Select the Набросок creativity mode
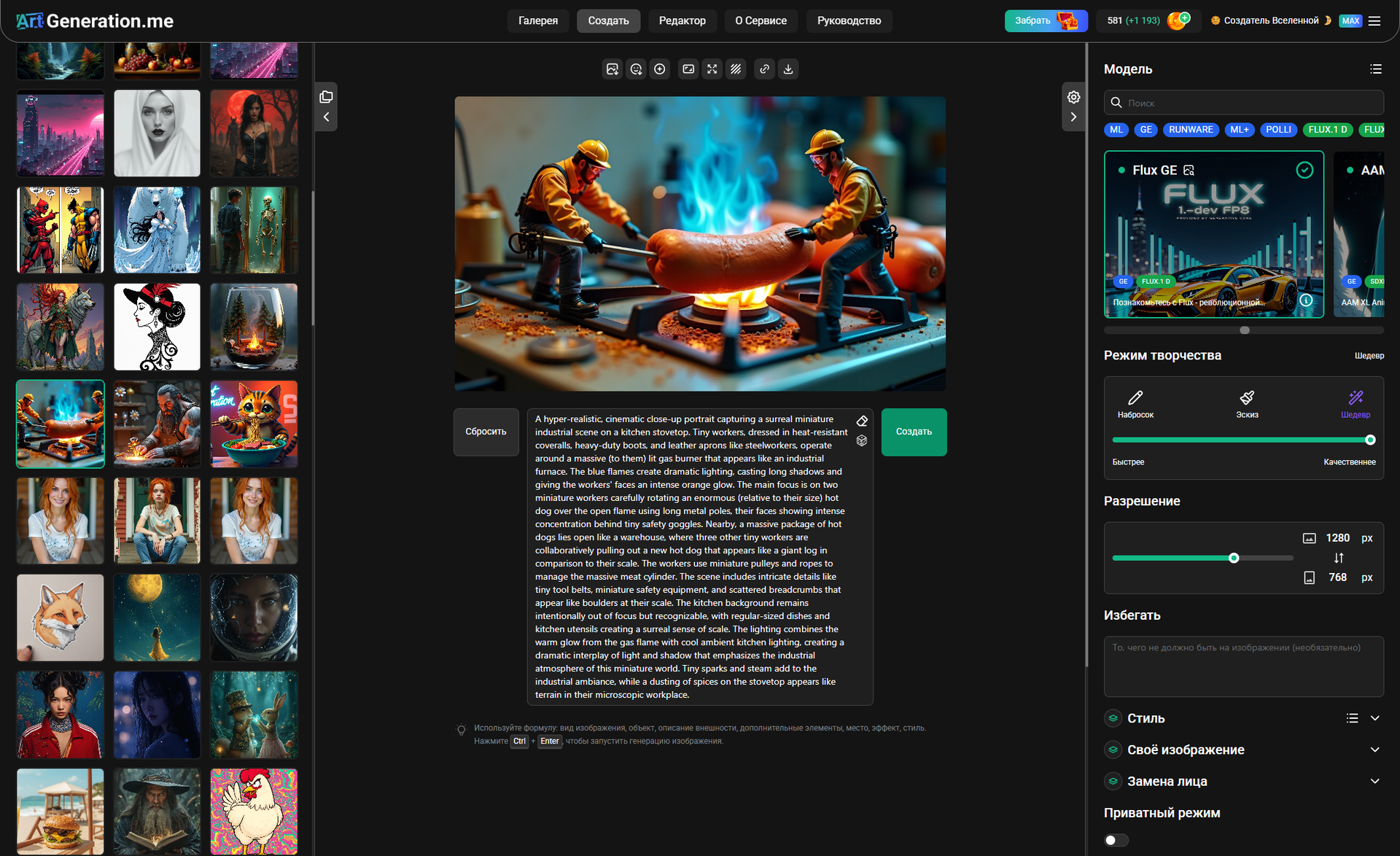 click(x=1135, y=405)
